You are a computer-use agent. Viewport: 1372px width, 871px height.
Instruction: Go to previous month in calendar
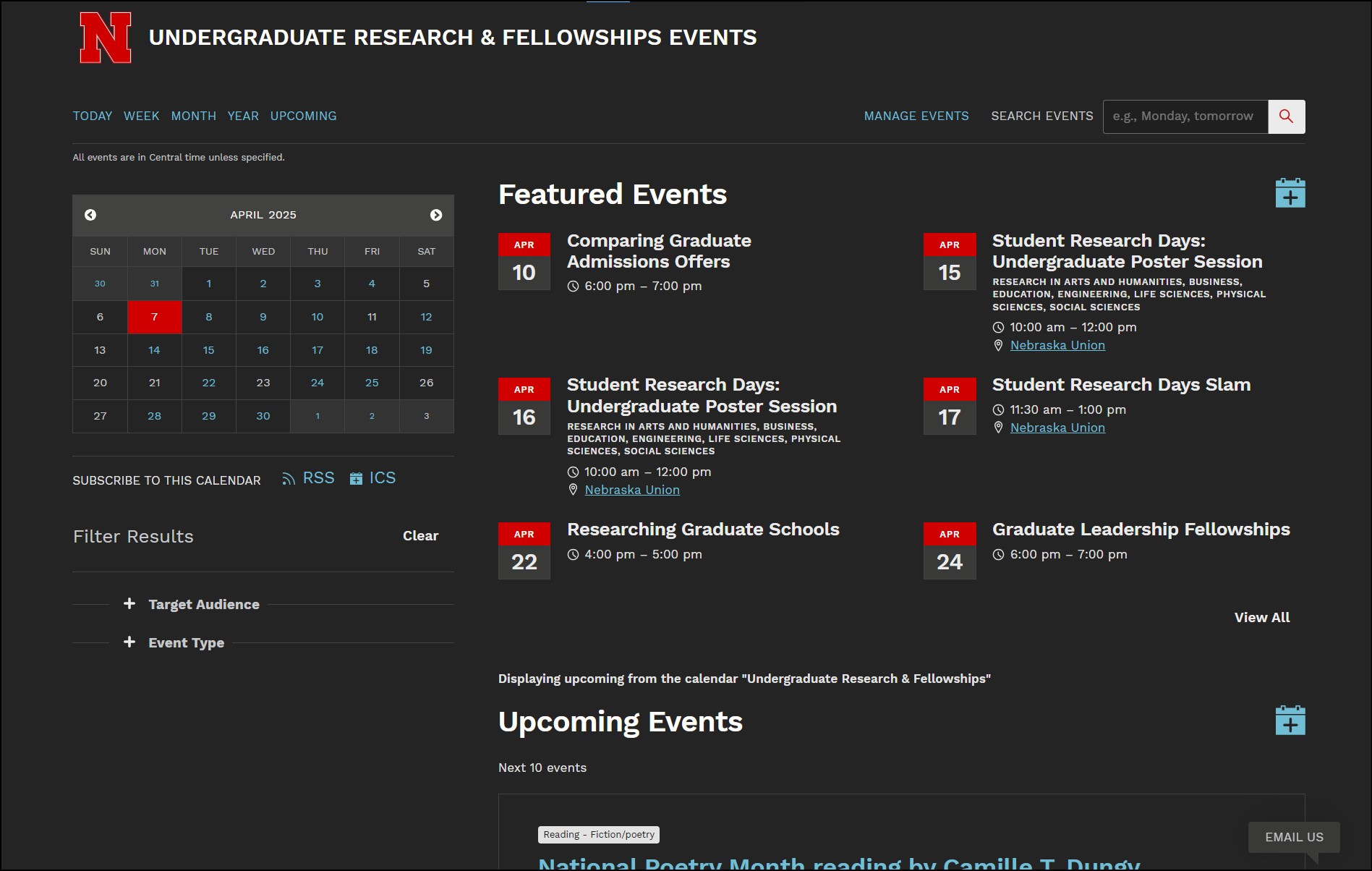point(90,215)
